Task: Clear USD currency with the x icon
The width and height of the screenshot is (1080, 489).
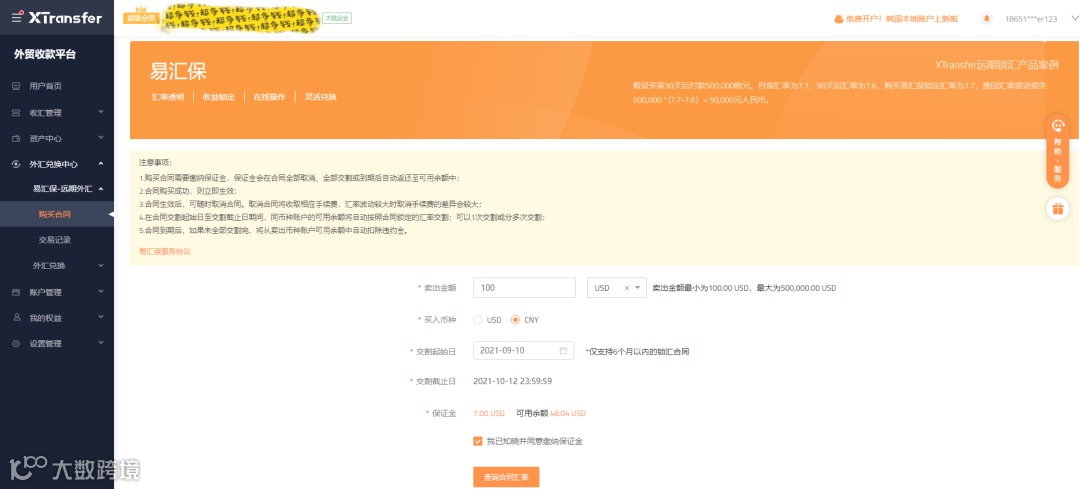Action: [x=626, y=288]
